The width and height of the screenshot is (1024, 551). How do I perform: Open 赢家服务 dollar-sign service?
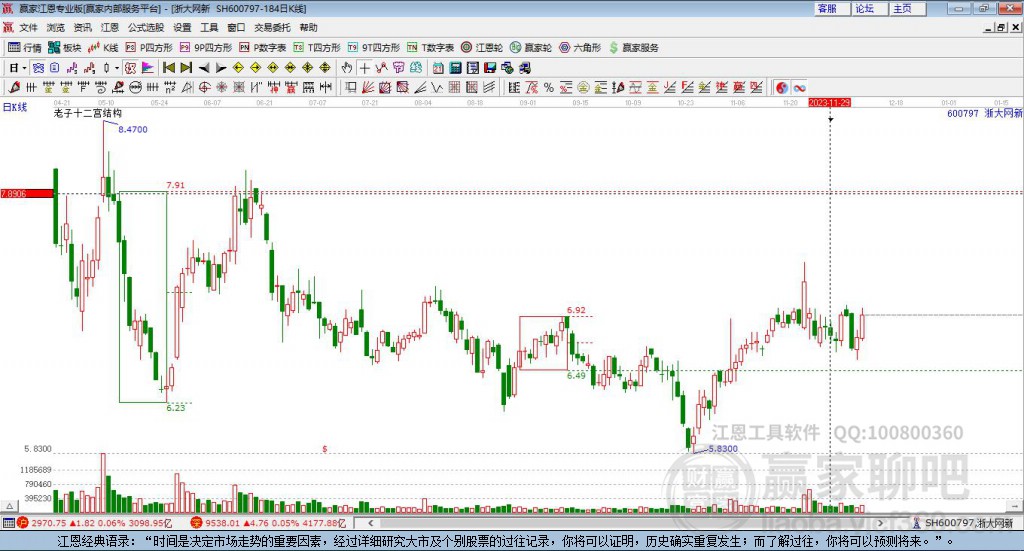point(633,48)
